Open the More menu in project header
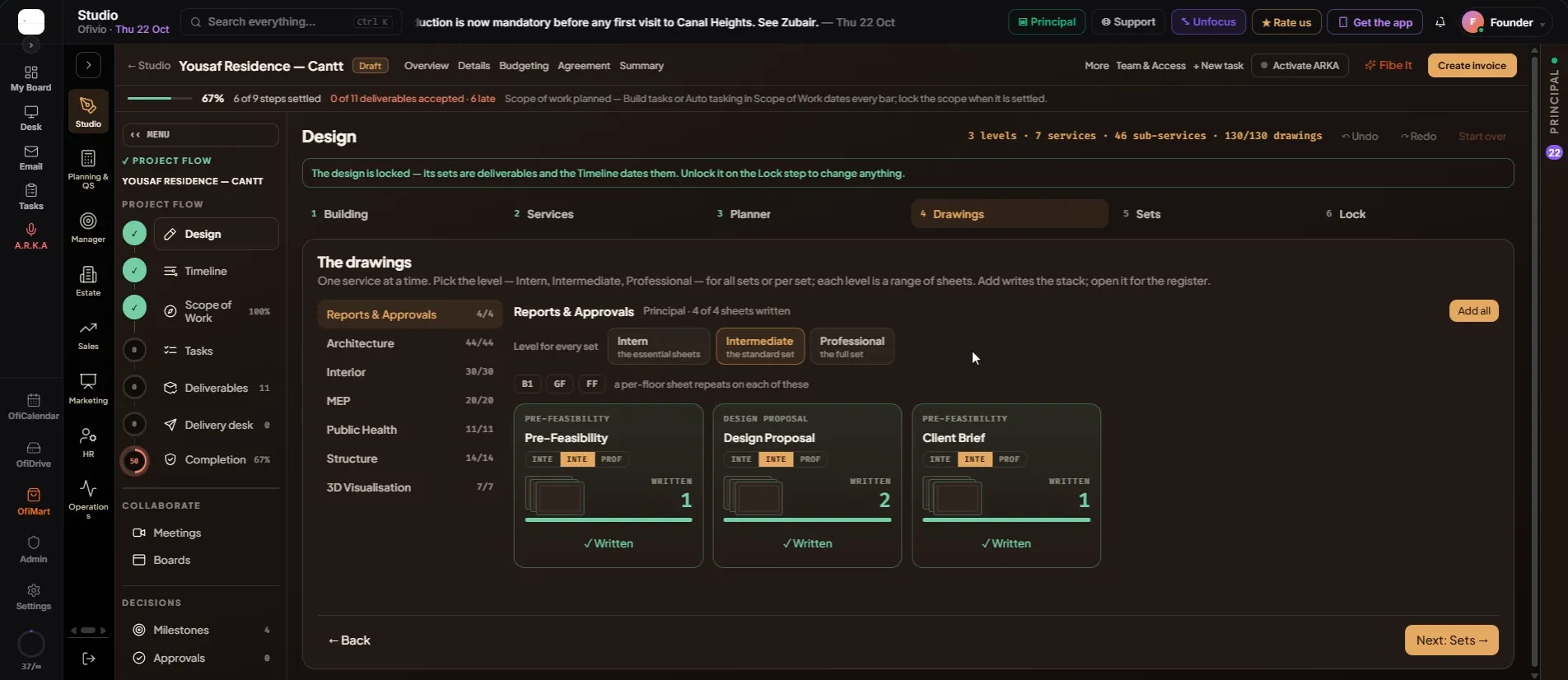The image size is (1568, 680). [1096, 66]
